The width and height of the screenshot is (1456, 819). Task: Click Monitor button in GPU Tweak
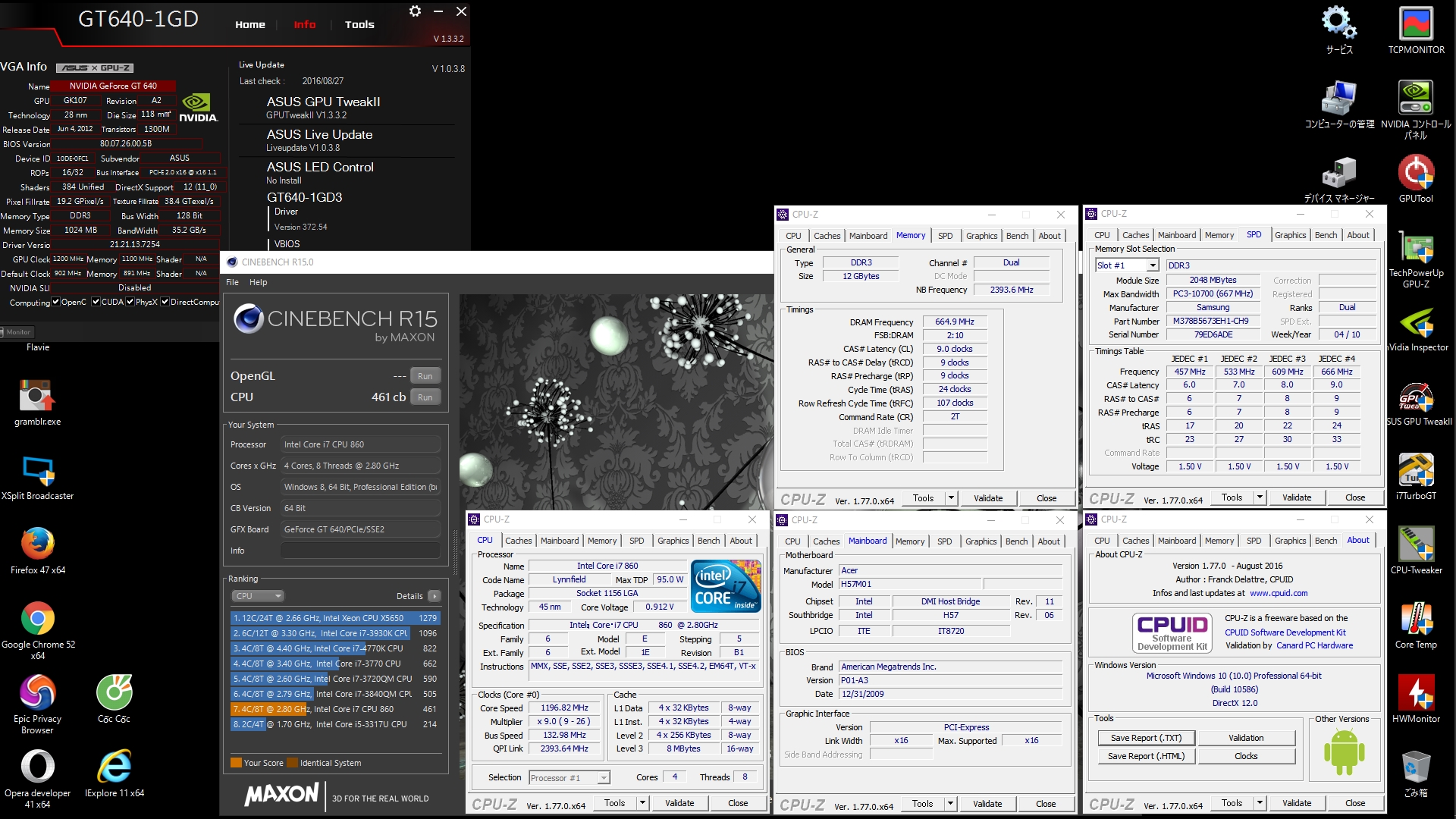tap(18, 332)
